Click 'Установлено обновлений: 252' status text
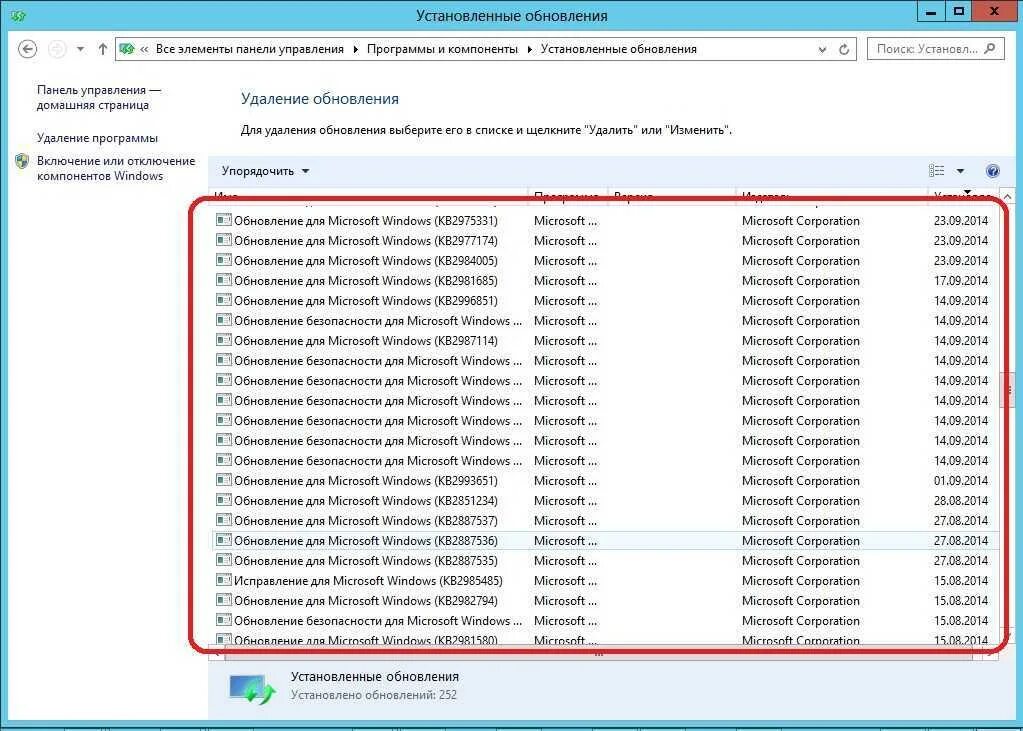This screenshot has height=731, width=1023. point(374,695)
